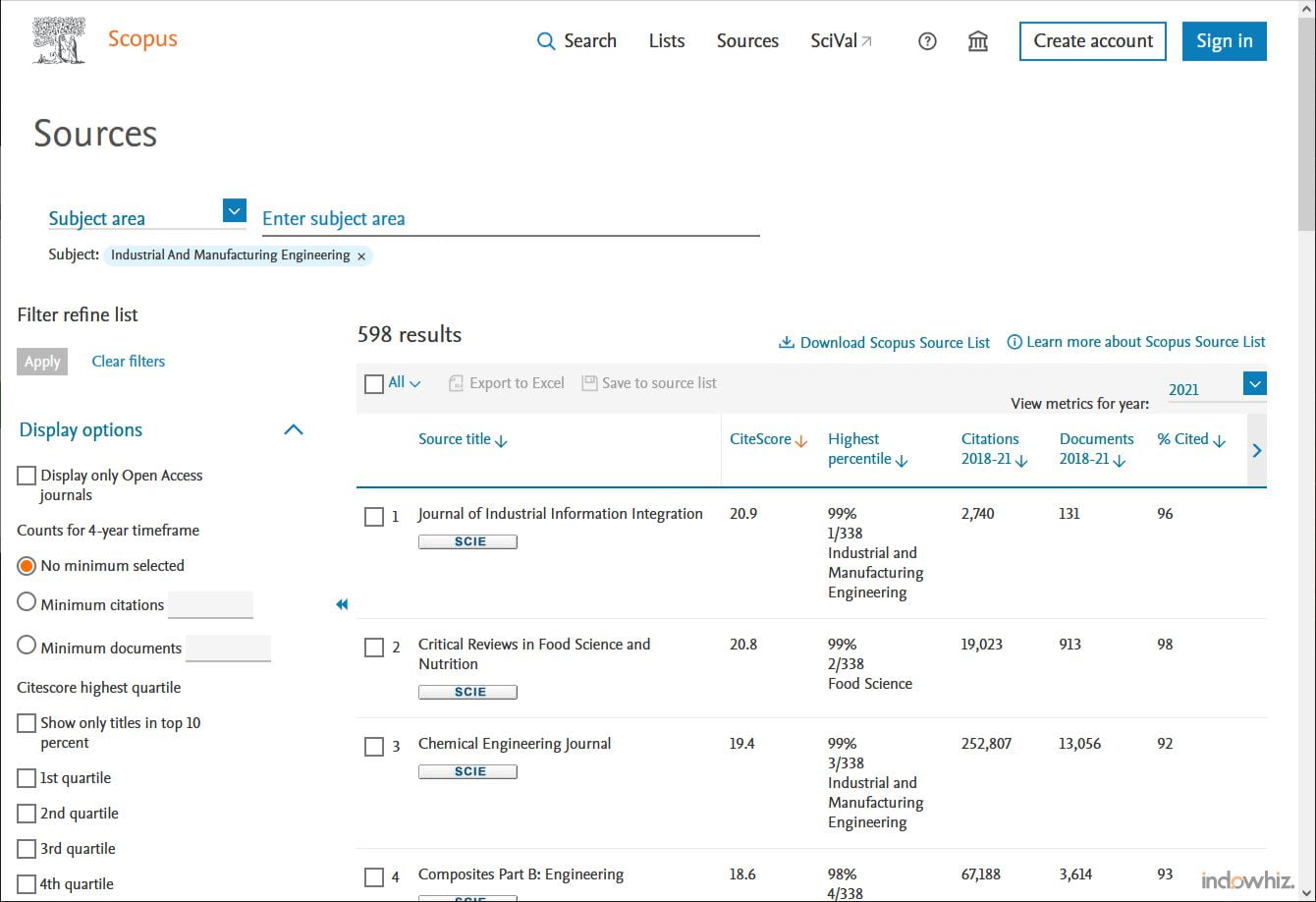Viewport: 1316px width, 902px height.
Task: Click the Enter subject area field
Action: click(x=511, y=218)
